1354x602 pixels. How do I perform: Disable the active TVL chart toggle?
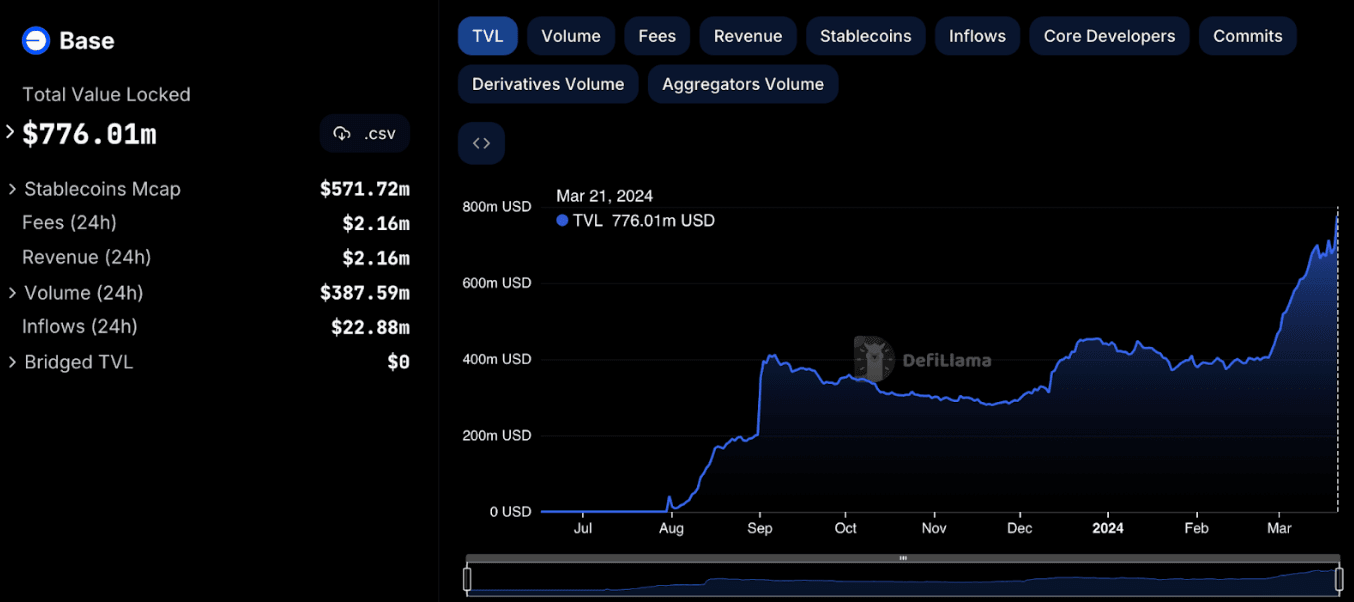487,36
